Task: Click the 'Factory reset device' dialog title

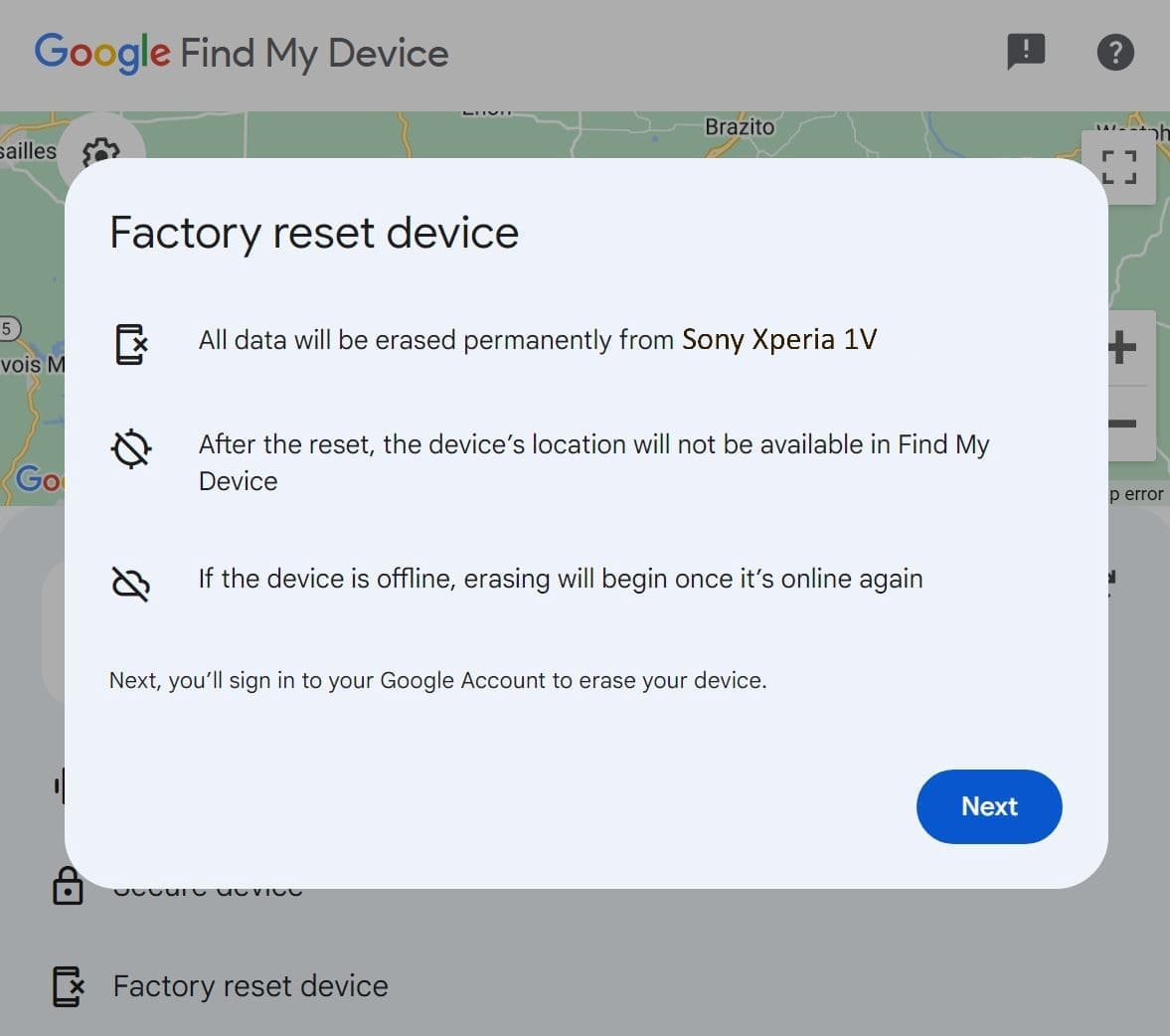Action: [314, 232]
